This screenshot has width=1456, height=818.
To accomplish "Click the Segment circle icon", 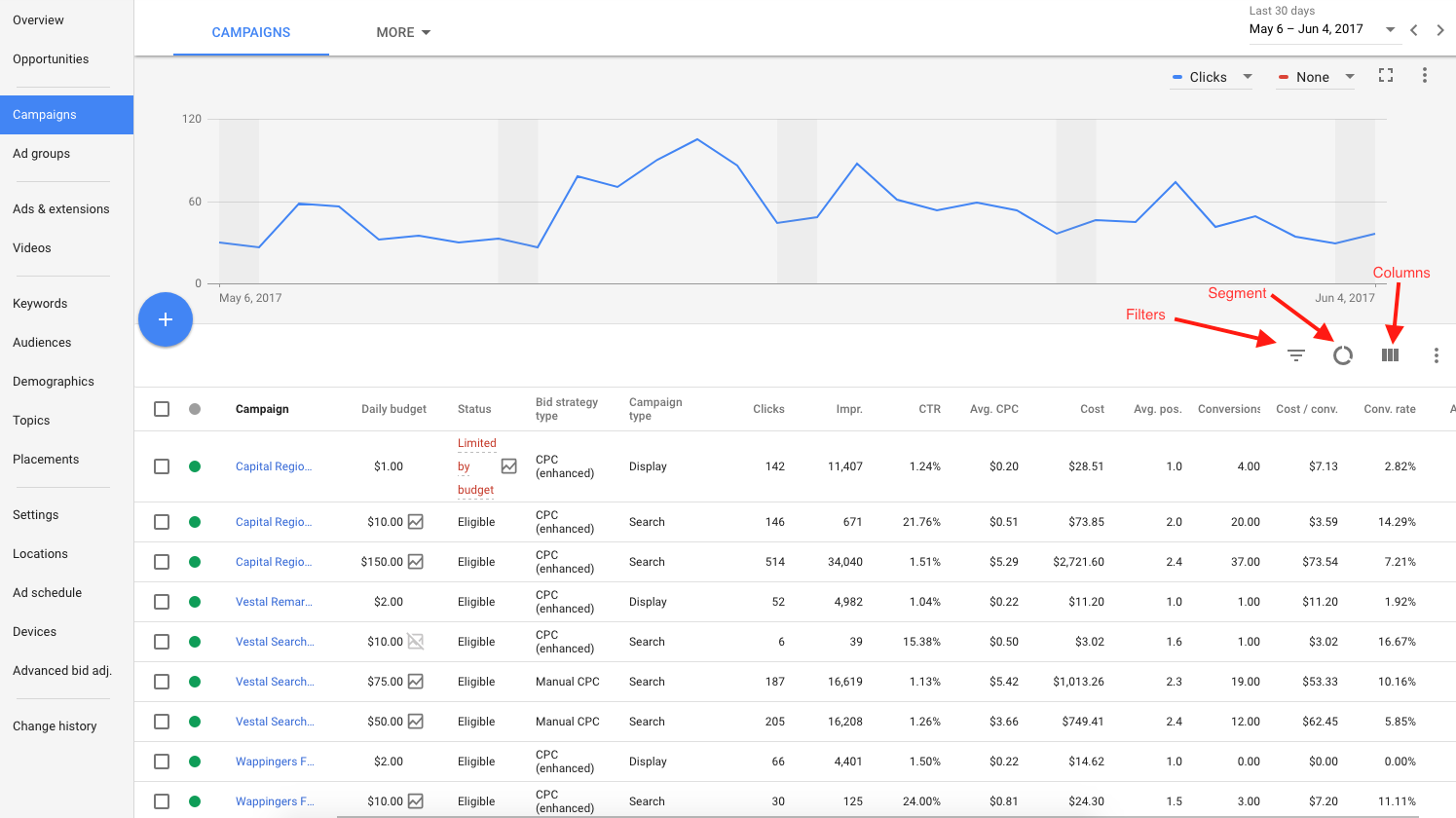I will pos(1343,355).
